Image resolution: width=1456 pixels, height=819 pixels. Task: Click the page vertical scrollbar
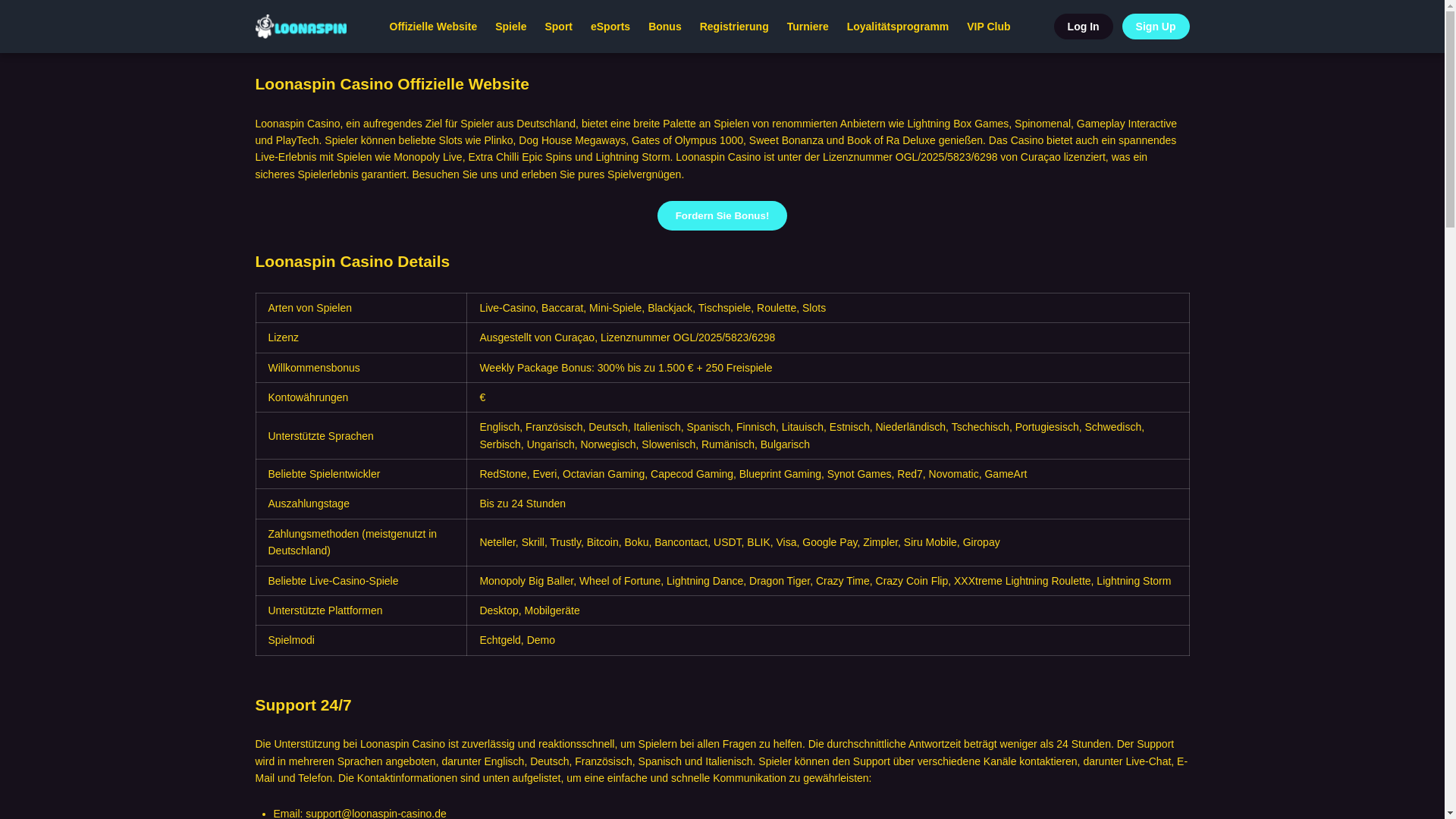pos(1450,409)
